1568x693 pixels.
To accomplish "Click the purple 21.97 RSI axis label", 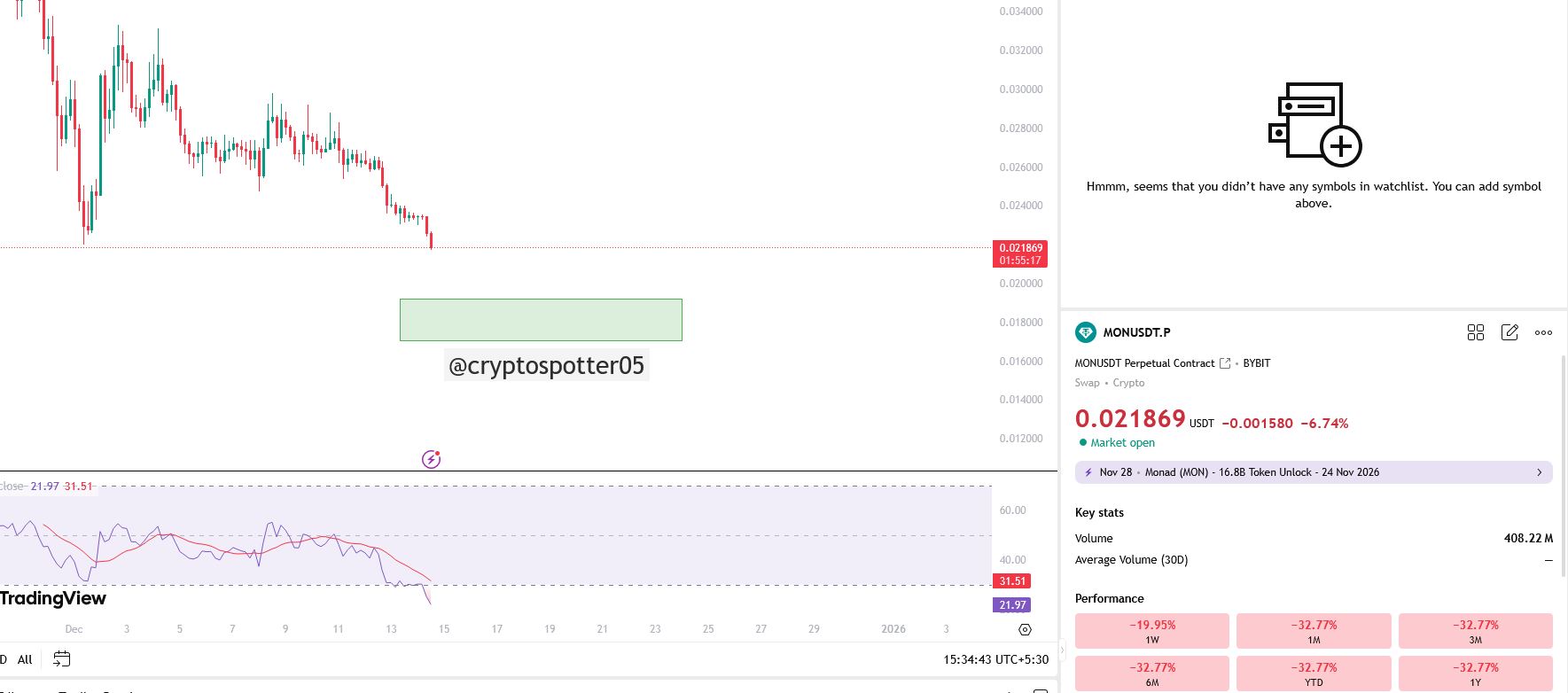I will [x=1012, y=605].
